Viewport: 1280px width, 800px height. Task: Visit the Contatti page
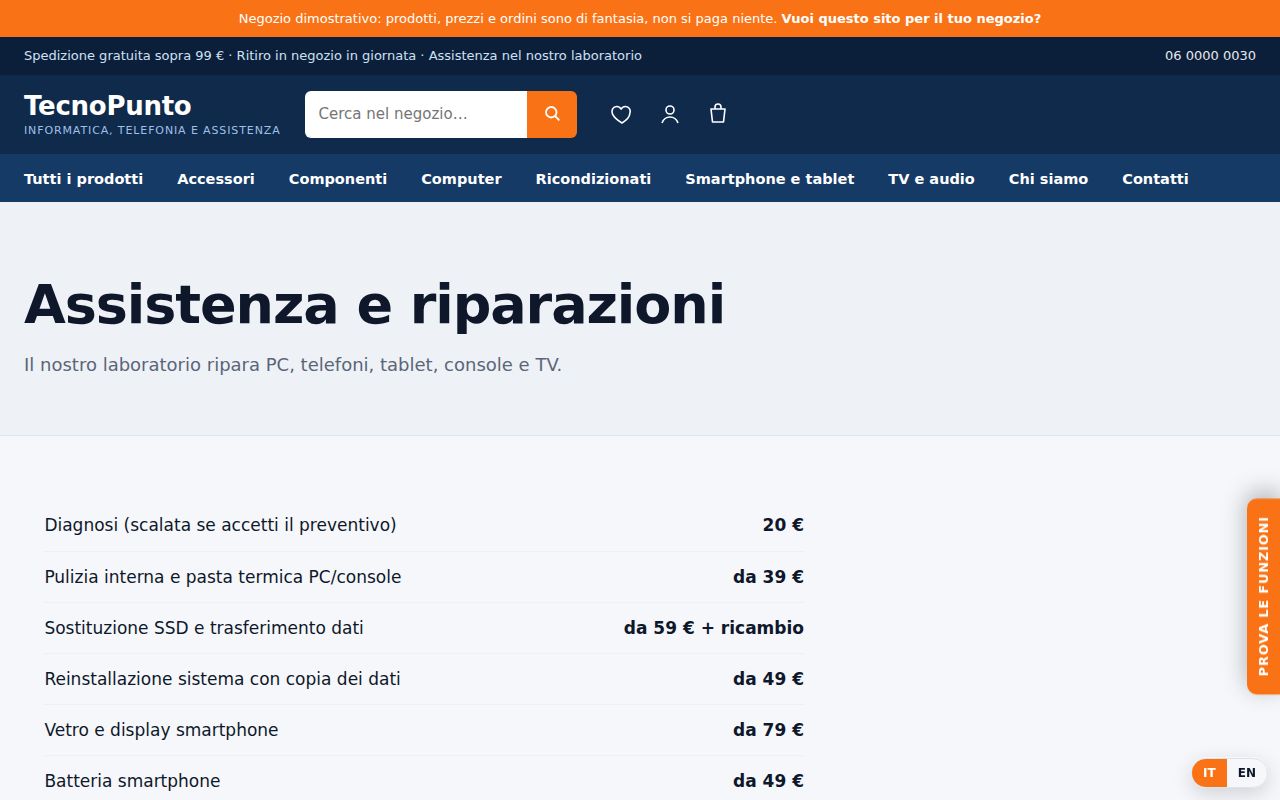coord(1155,179)
